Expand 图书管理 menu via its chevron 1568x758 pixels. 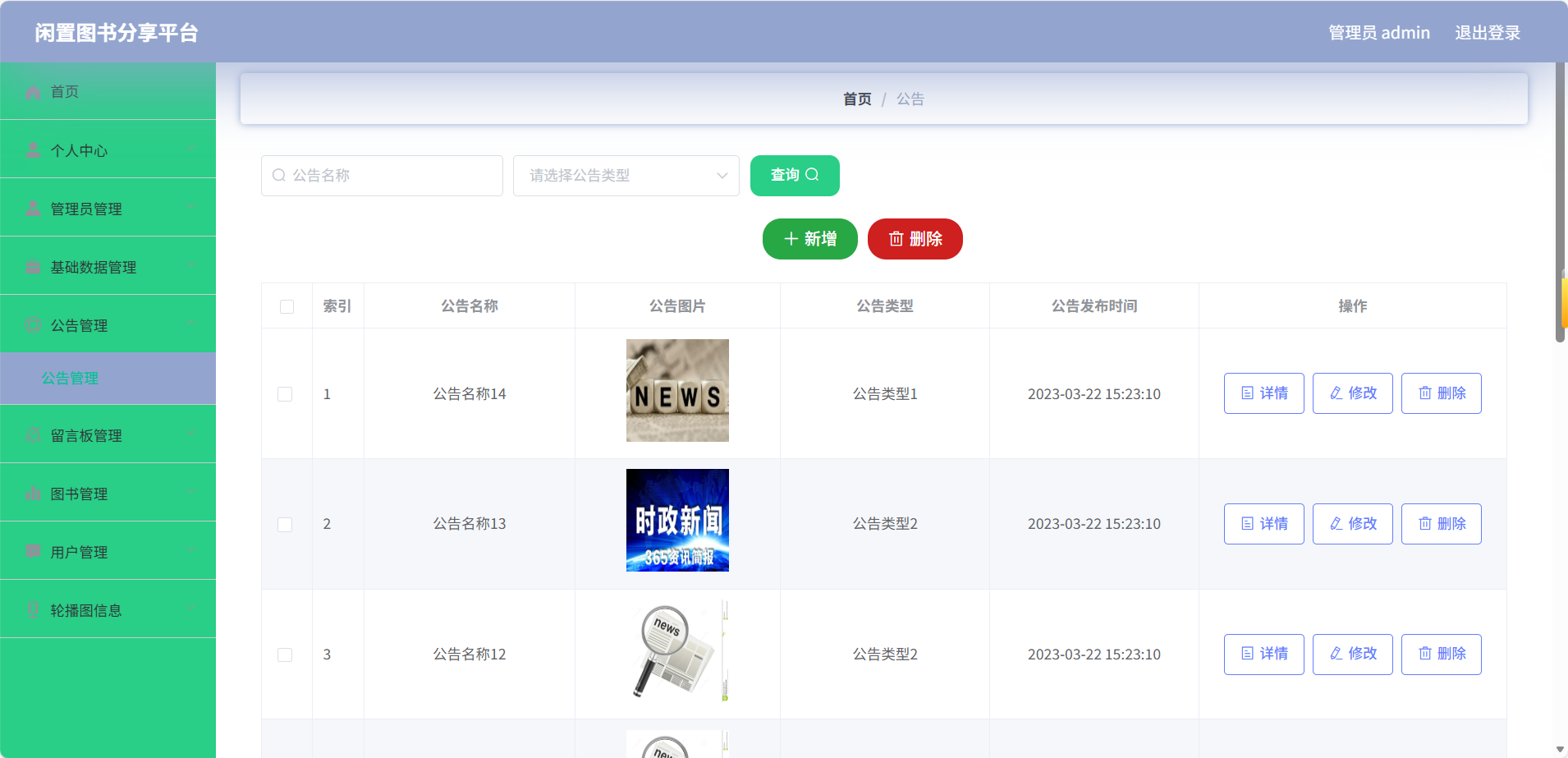coord(190,492)
